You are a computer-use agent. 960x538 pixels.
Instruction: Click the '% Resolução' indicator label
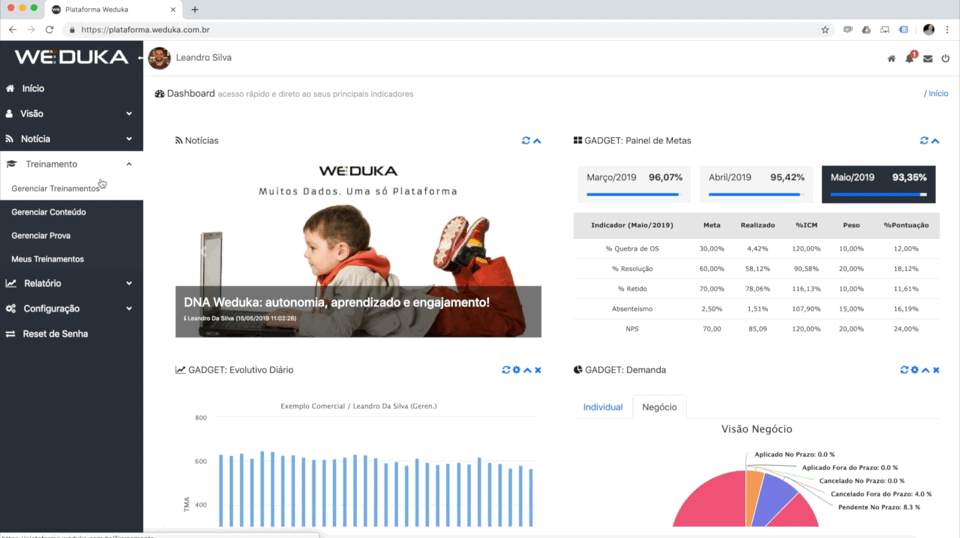tap(632, 269)
